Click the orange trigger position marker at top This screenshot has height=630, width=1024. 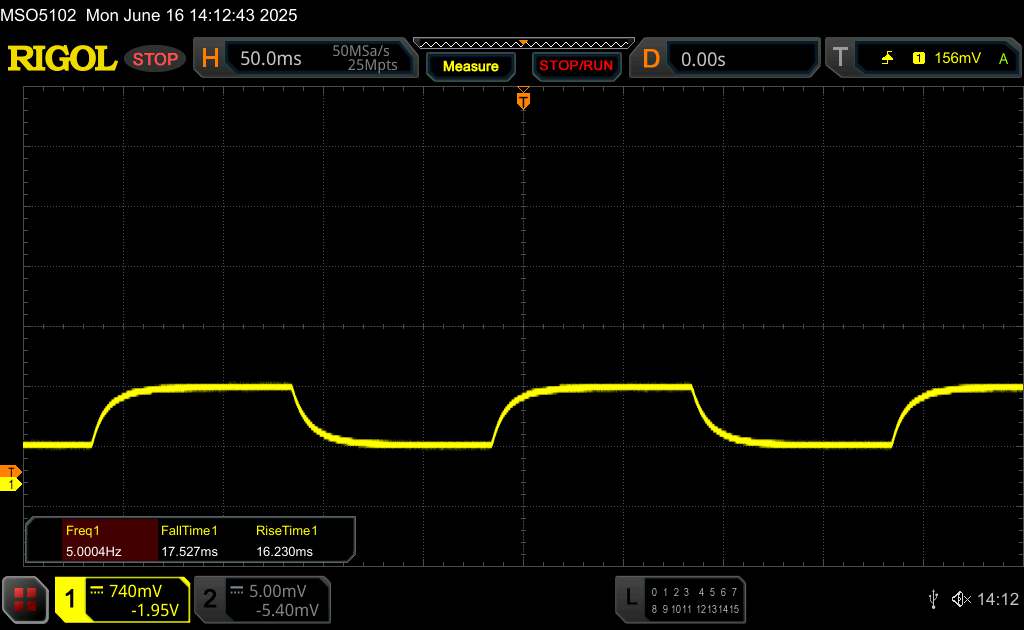(x=522, y=99)
